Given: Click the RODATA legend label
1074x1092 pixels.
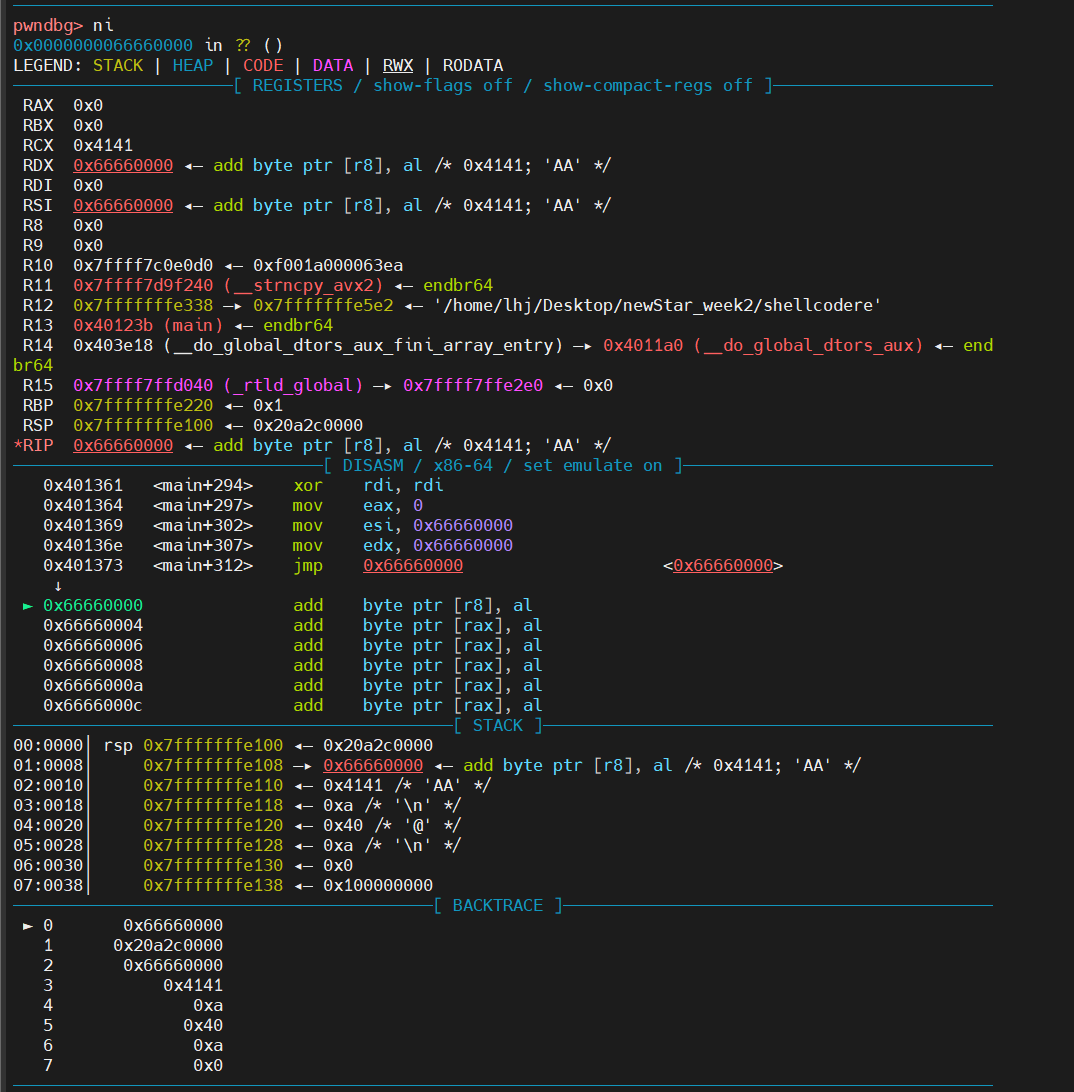Looking at the screenshot, I should coord(473,65).
